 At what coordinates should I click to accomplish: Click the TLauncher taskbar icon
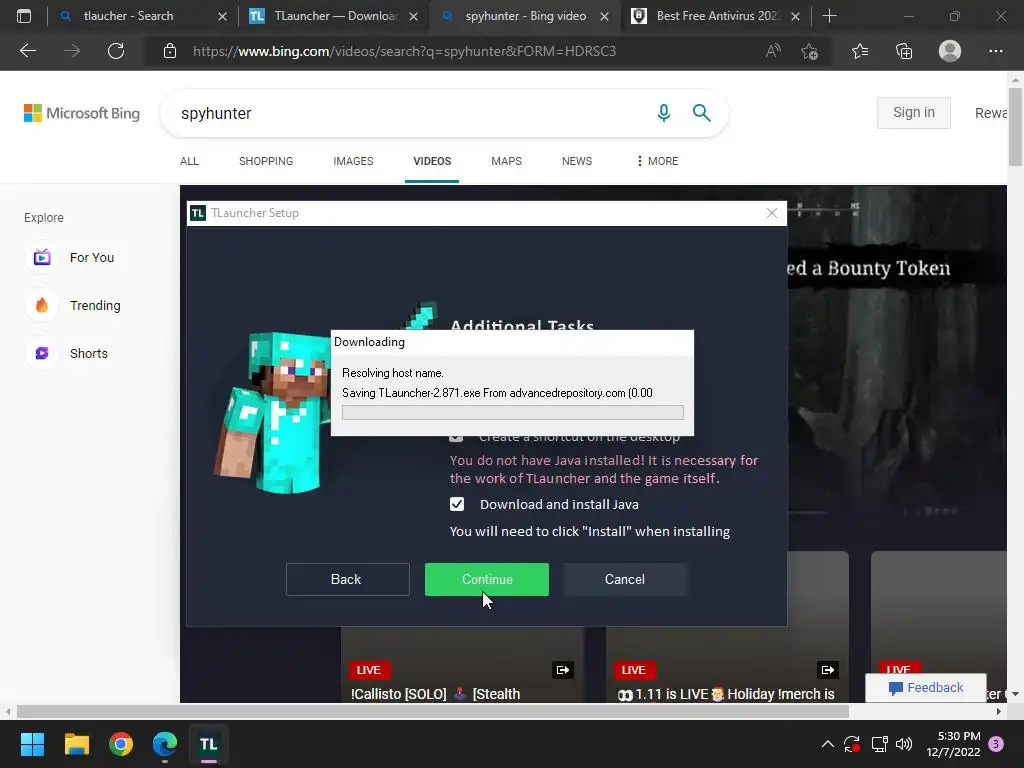point(209,744)
